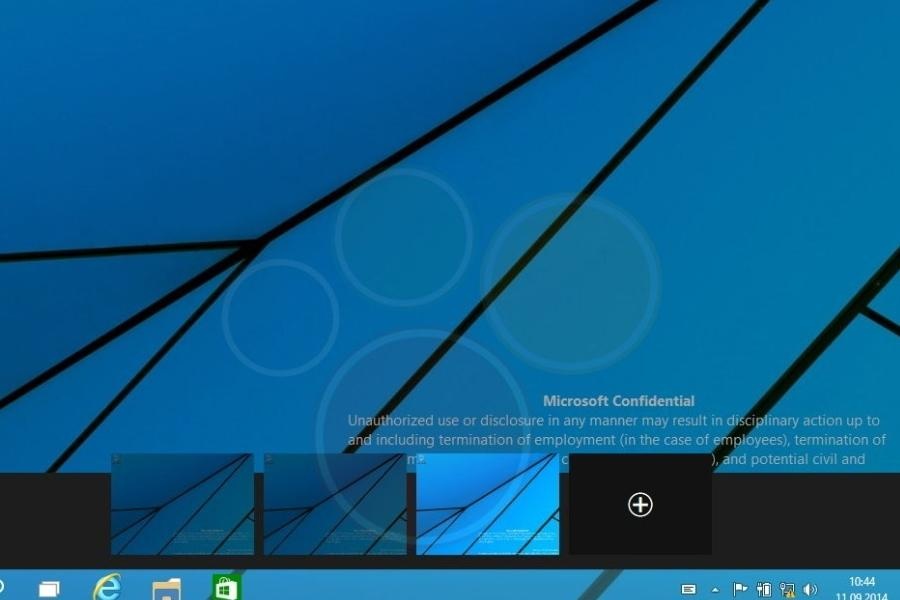Click the volume speaker tray icon
This screenshot has width=900, height=600.
pyautogui.click(x=810, y=589)
